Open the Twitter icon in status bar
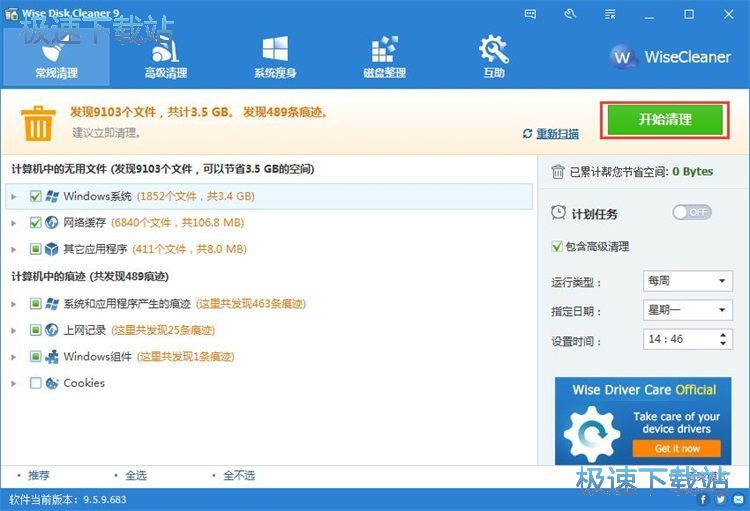The height and width of the screenshot is (511, 750). [721, 500]
